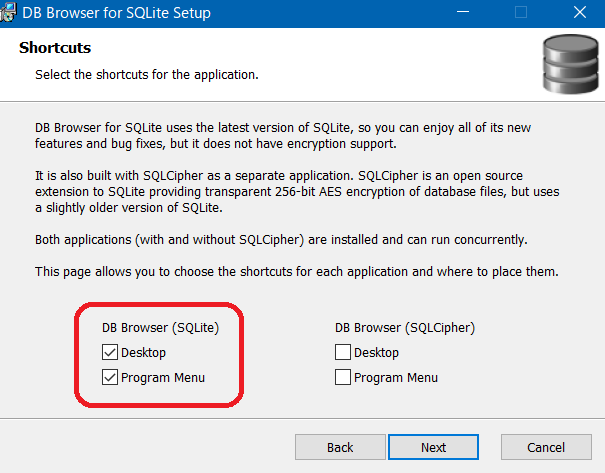Click the 'DB Browser for SQLite Setup' title
Screen dimensions: 605x473
pos(117,13)
